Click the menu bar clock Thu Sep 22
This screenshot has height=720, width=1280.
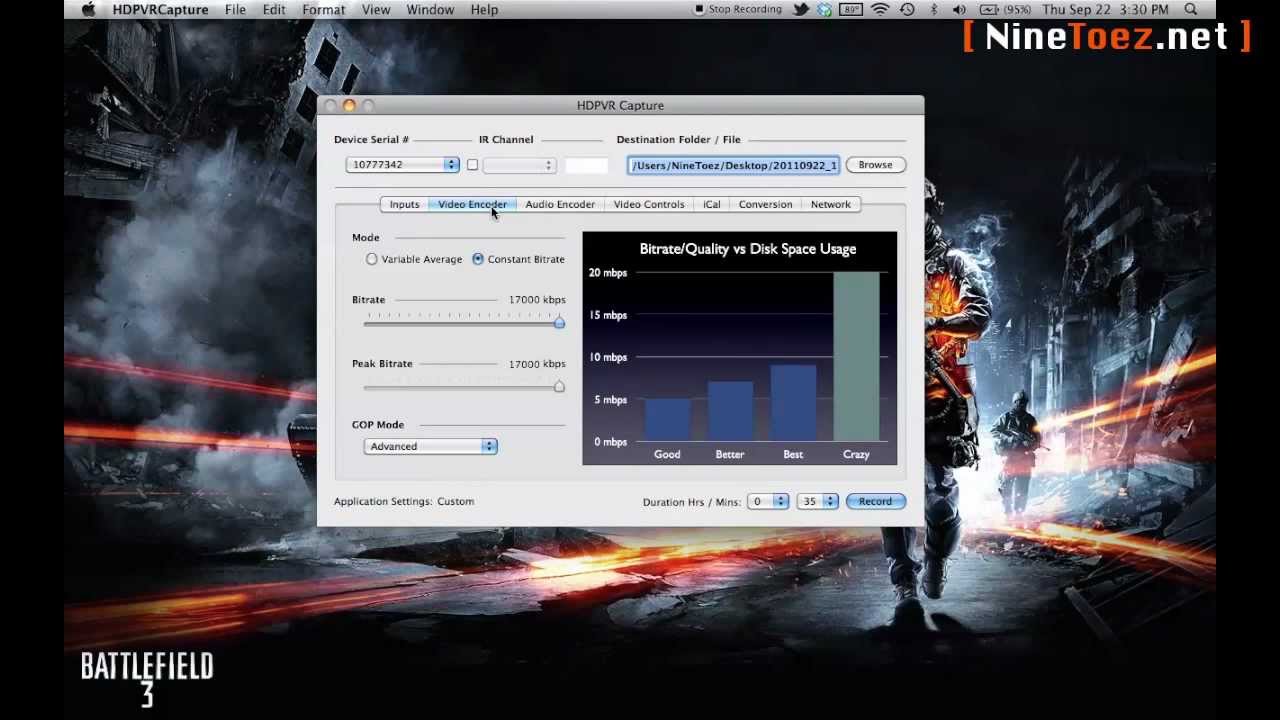pos(1105,9)
